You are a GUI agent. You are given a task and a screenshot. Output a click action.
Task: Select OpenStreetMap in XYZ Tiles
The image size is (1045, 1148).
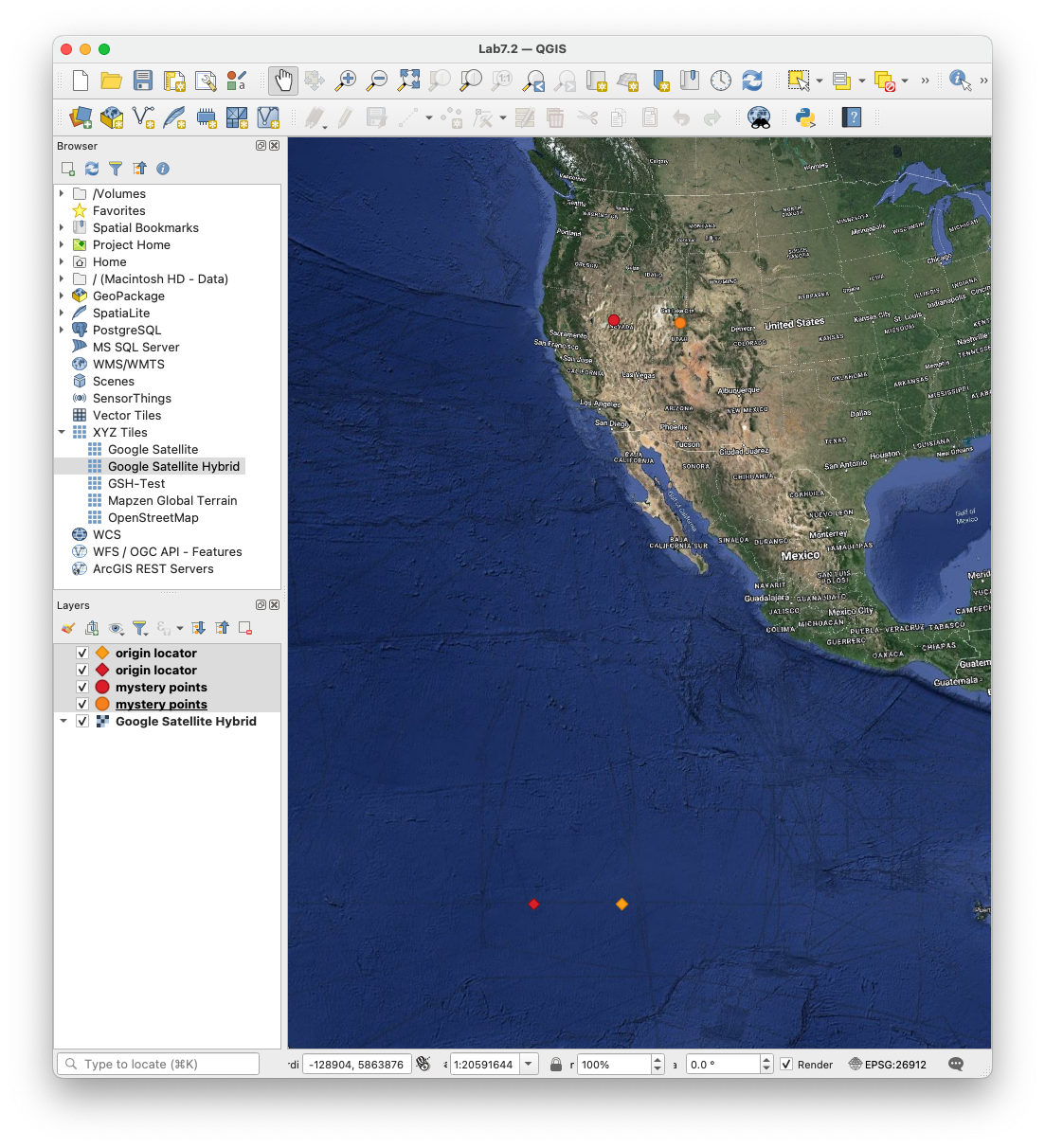click(x=153, y=517)
